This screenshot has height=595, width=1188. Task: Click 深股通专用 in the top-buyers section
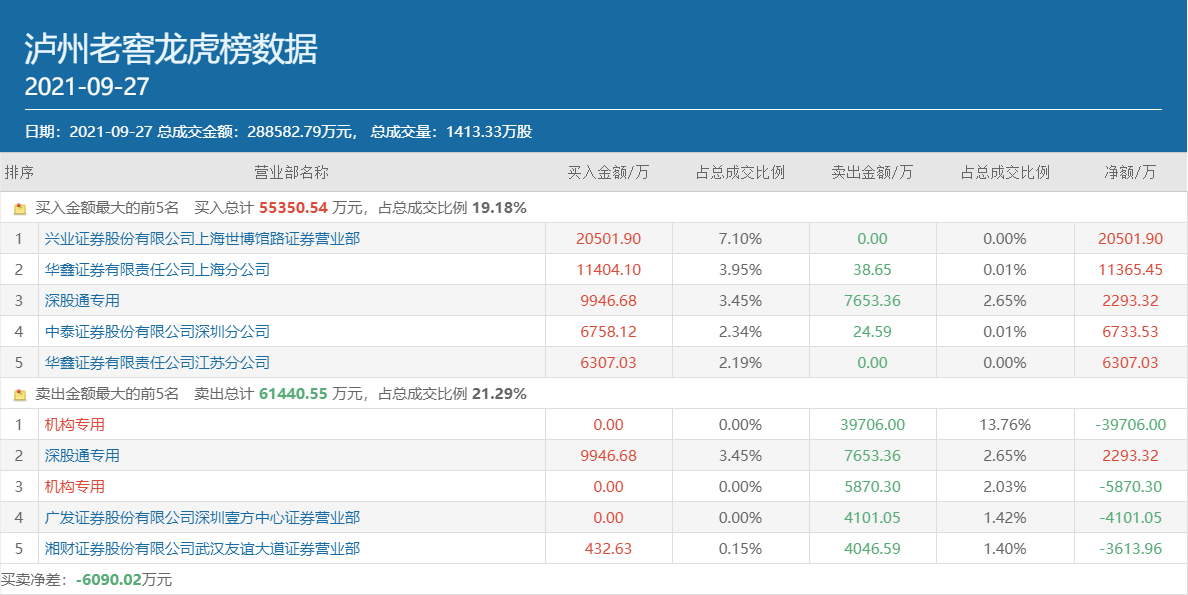(x=82, y=301)
